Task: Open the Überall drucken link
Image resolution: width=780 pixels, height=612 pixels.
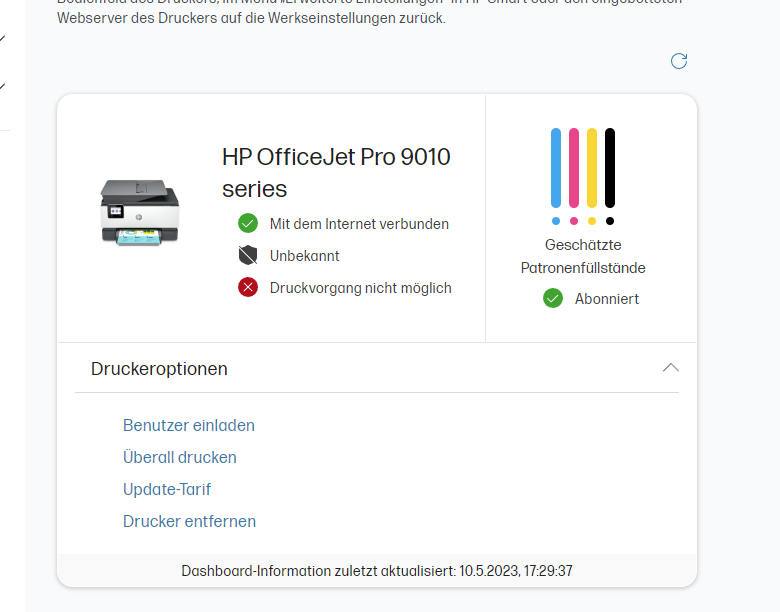Action: coord(180,457)
